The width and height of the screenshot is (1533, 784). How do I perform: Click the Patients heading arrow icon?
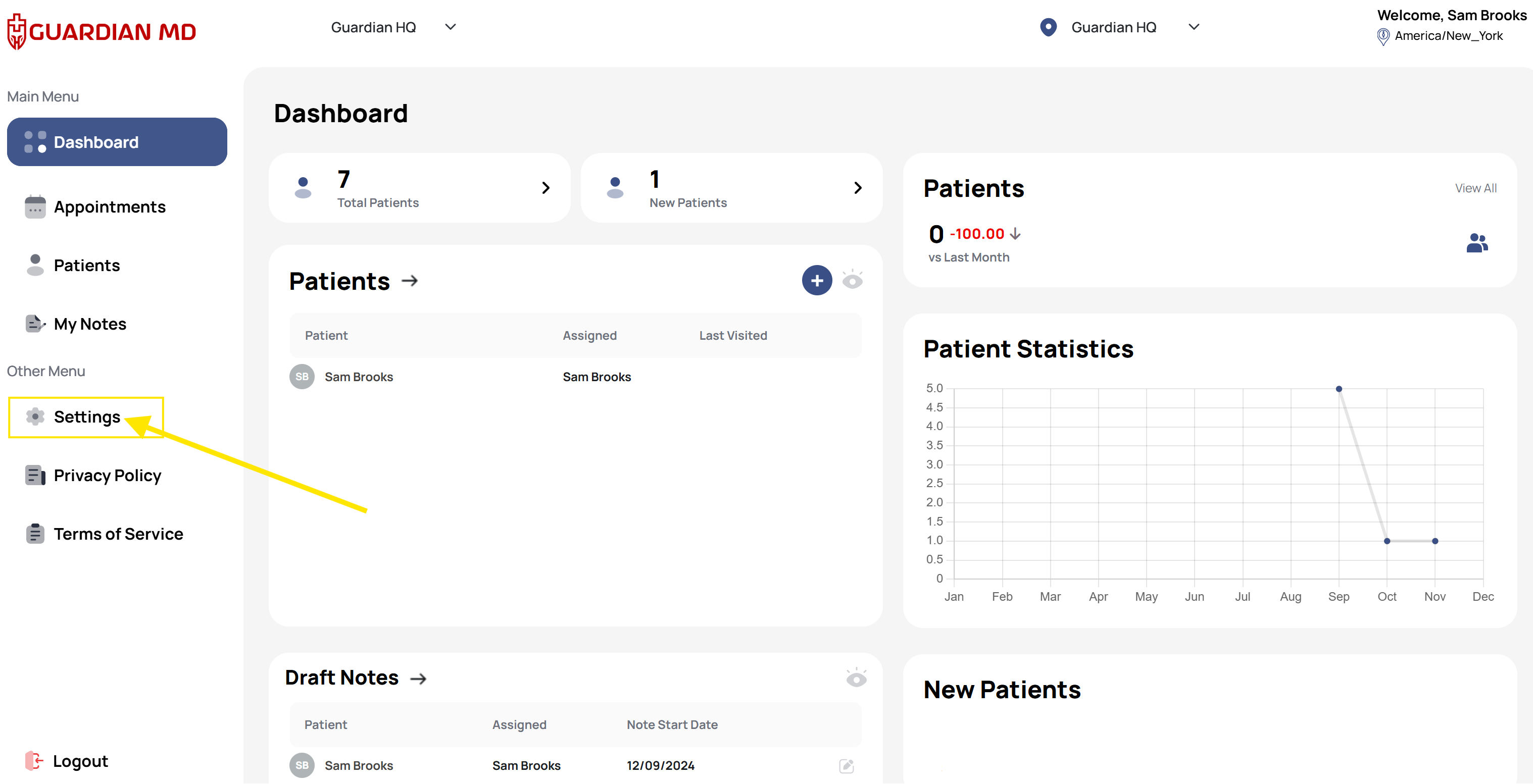click(x=410, y=281)
